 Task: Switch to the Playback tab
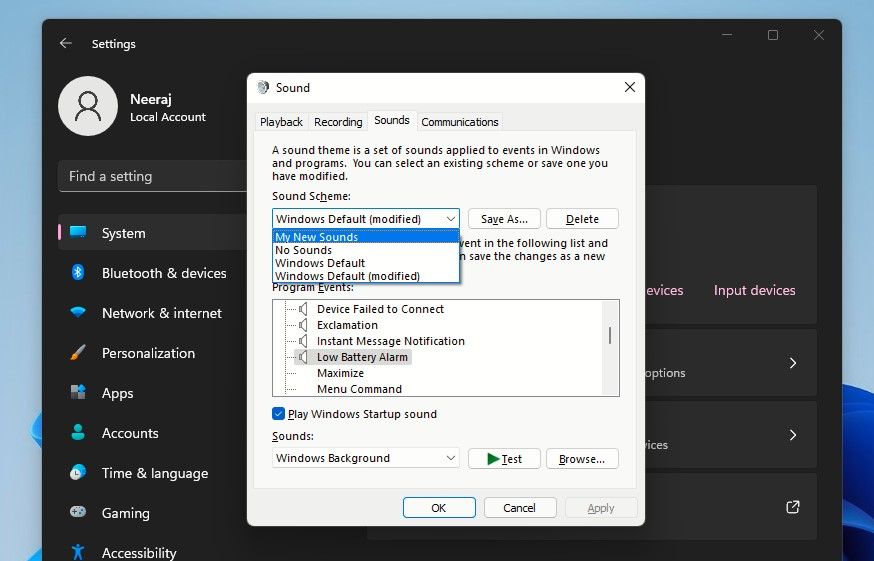tap(281, 122)
